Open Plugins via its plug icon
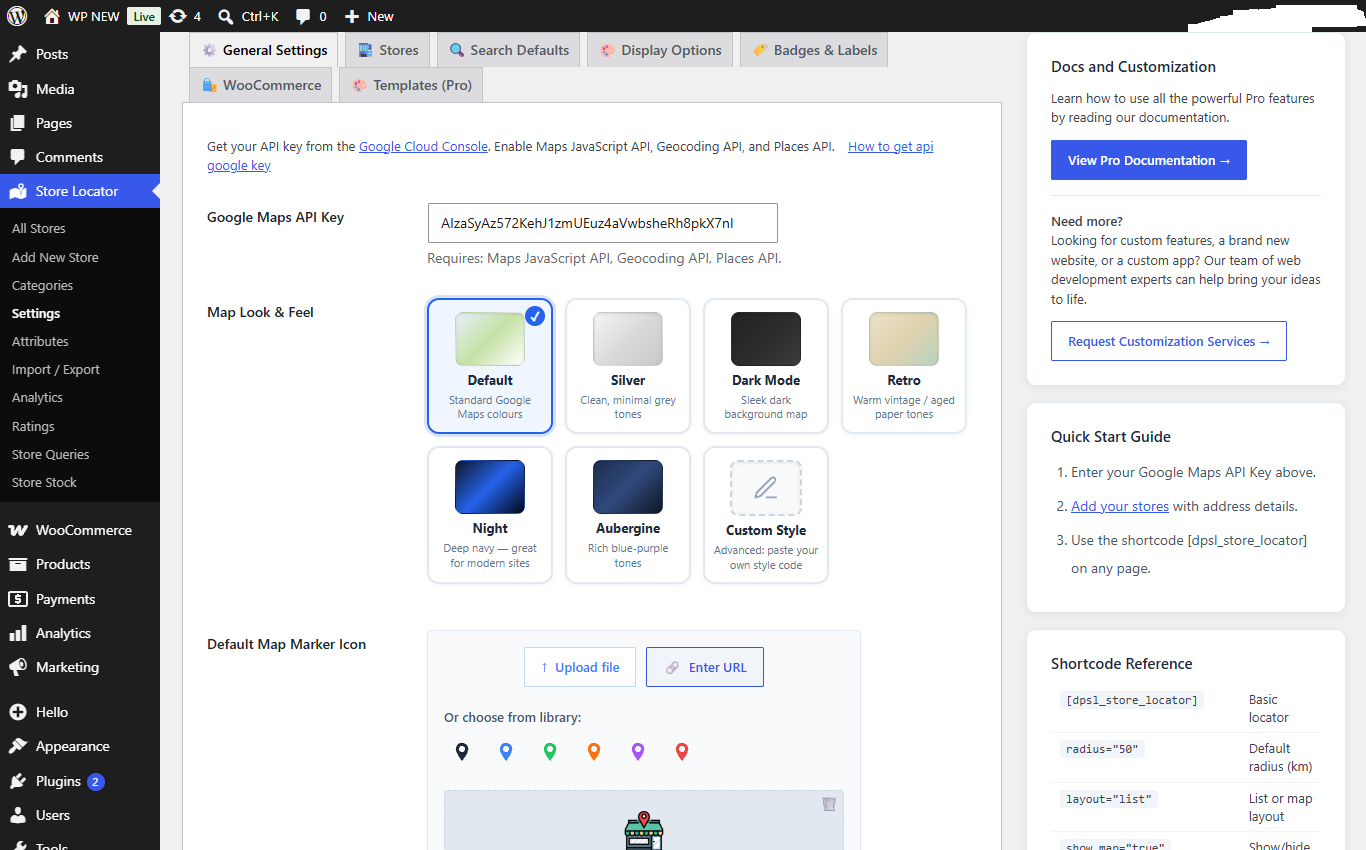This screenshot has height=850, width=1366. (x=18, y=781)
